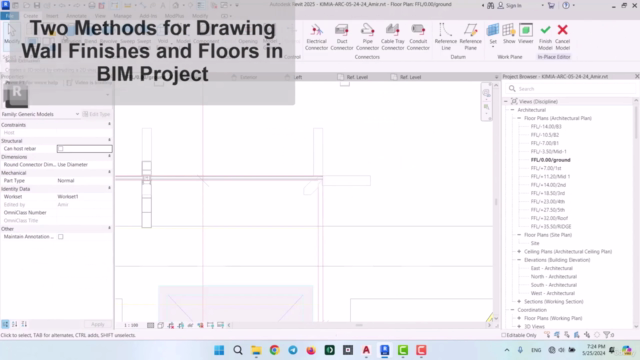Expand Ceiling Plans (Architectural Ceiling Plan) node
Viewport: 640px width, 360px height.
click(x=519, y=251)
